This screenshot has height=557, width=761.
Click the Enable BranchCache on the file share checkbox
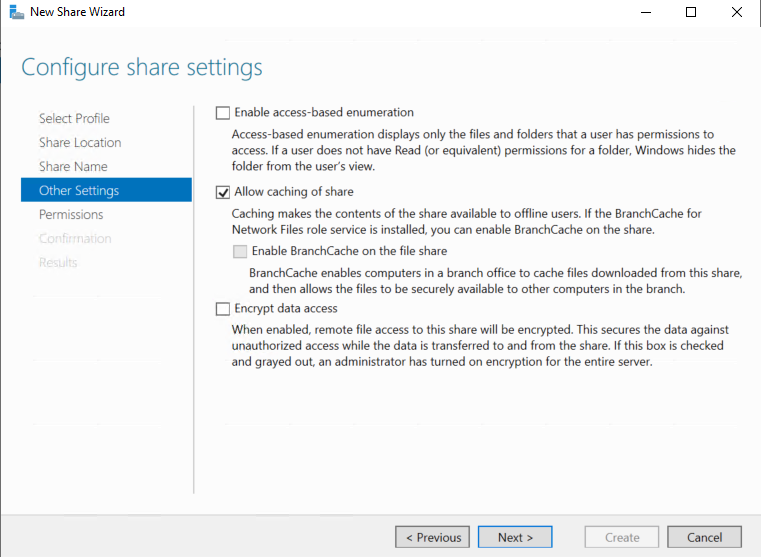(240, 252)
